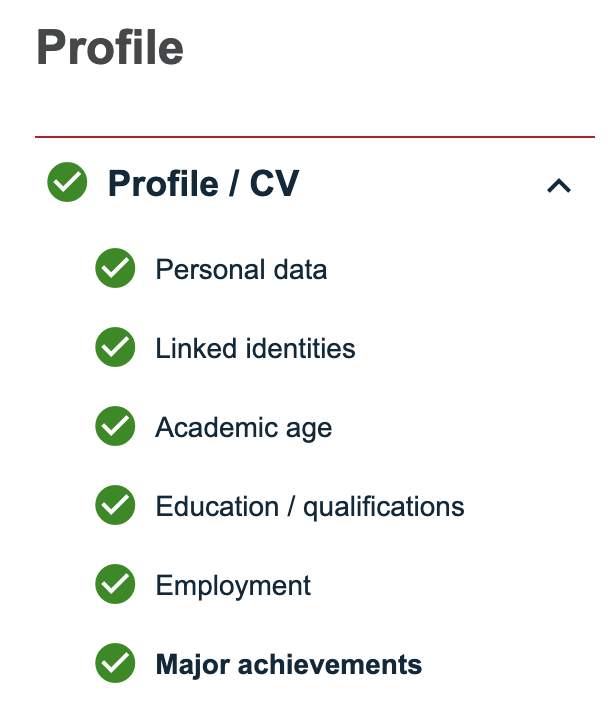Click the Academic age green check icon
This screenshot has width=608, height=710.
point(115,427)
